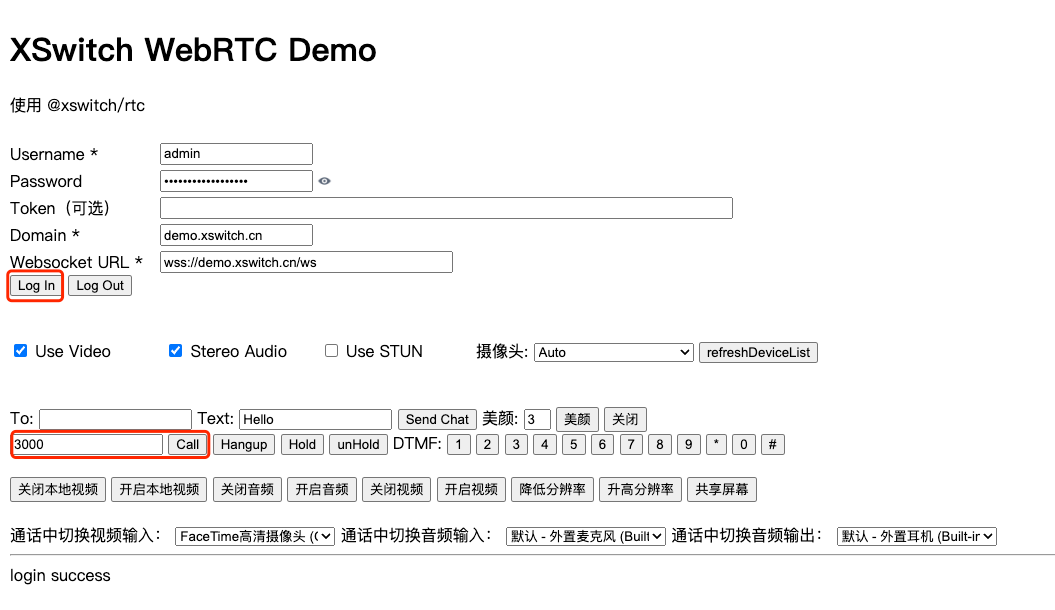The width and height of the screenshot is (1055, 610).
Task: Click the refreshDeviceList button
Action: pyautogui.click(x=758, y=352)
